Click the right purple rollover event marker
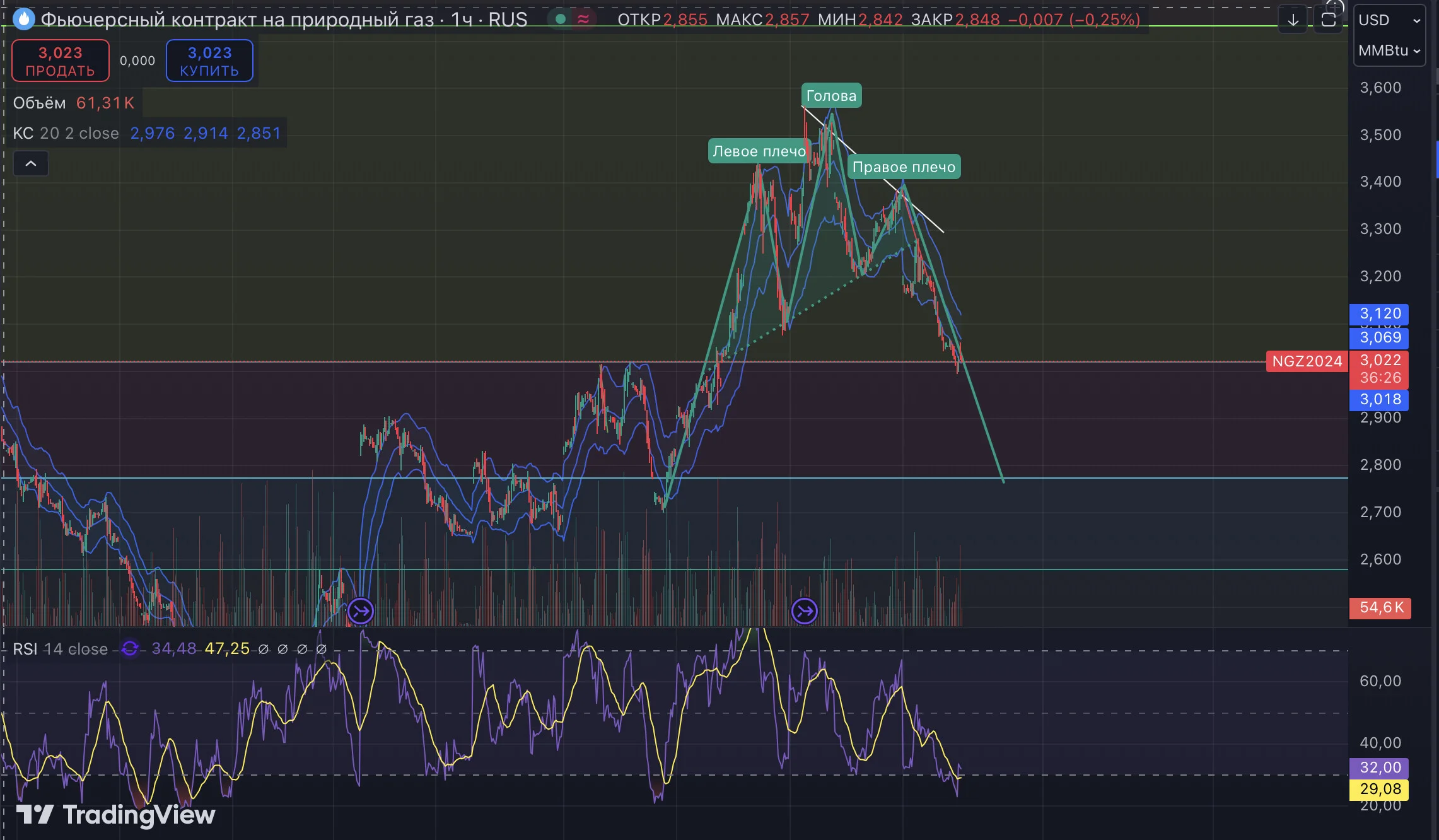The image size is (1439, 840). click(805, 610)
